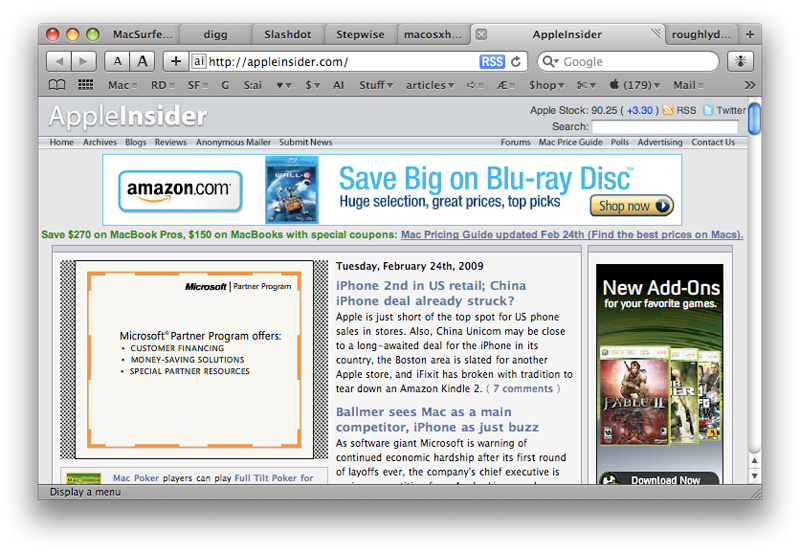Open the $ bookmark folder
Viewport: 800px width, 552px height.
click(312, 85)
